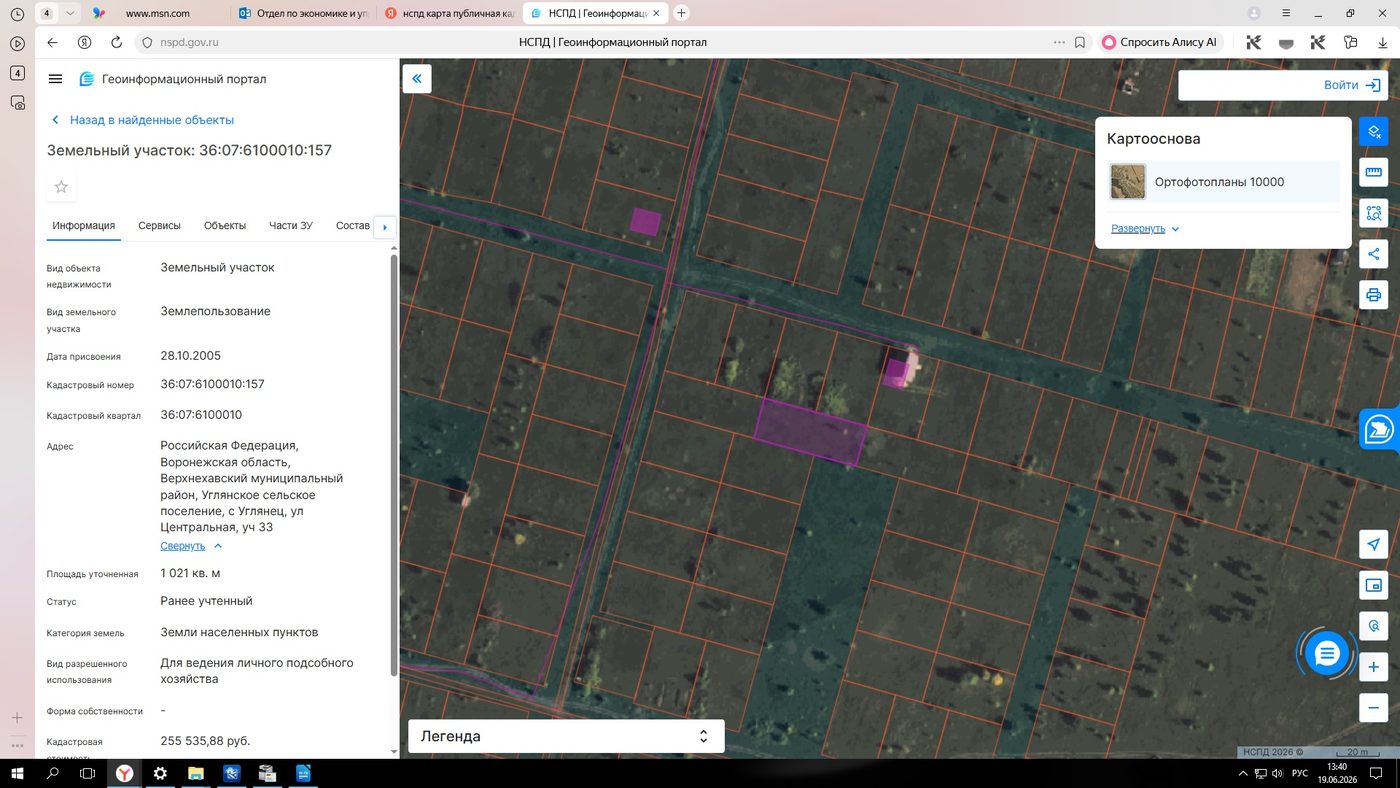The image size is (1400, 788).
Task: Switch to the Объекты tab
Action: [x=225, y=226]
